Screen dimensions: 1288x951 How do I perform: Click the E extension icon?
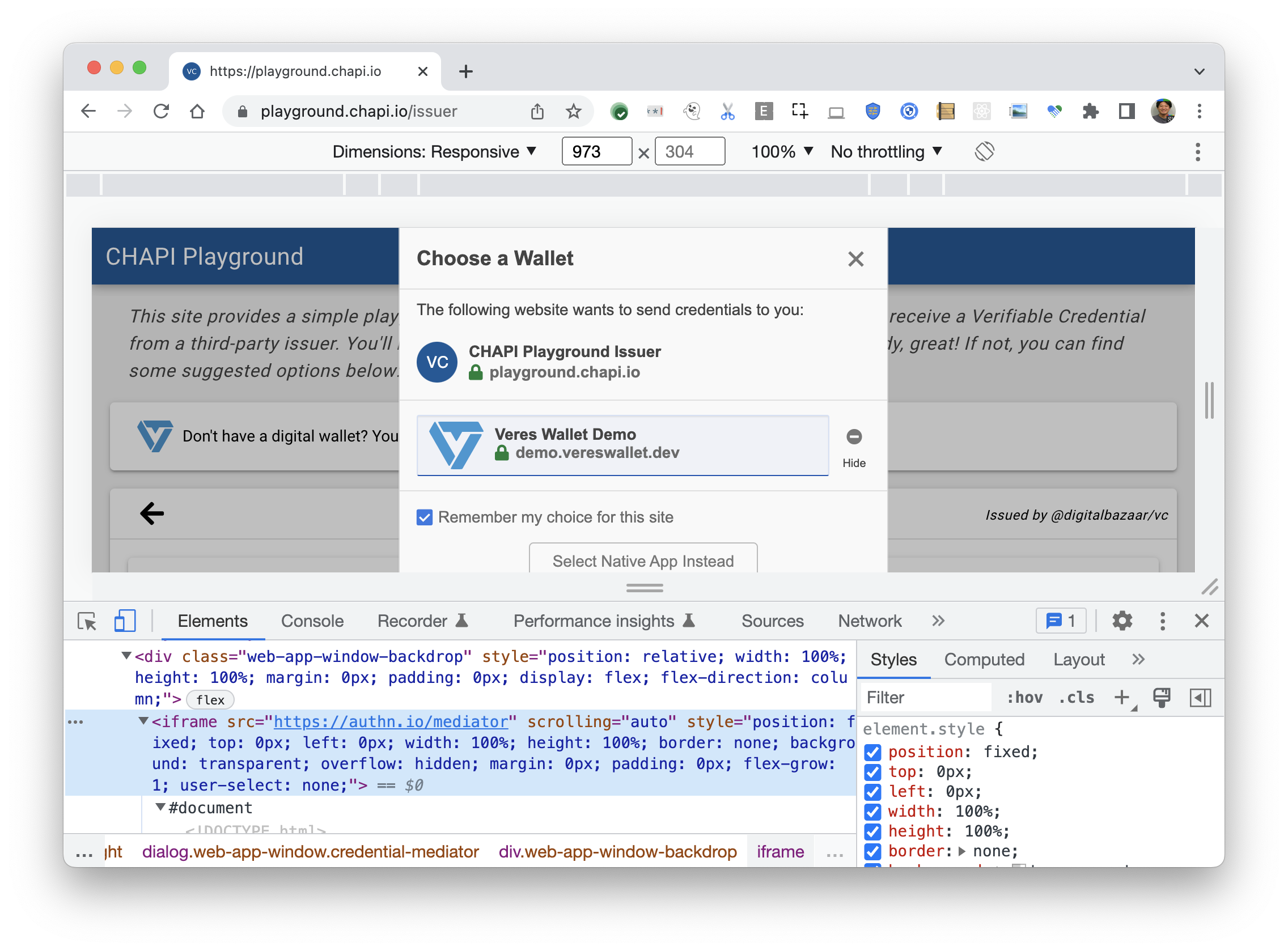764,111
